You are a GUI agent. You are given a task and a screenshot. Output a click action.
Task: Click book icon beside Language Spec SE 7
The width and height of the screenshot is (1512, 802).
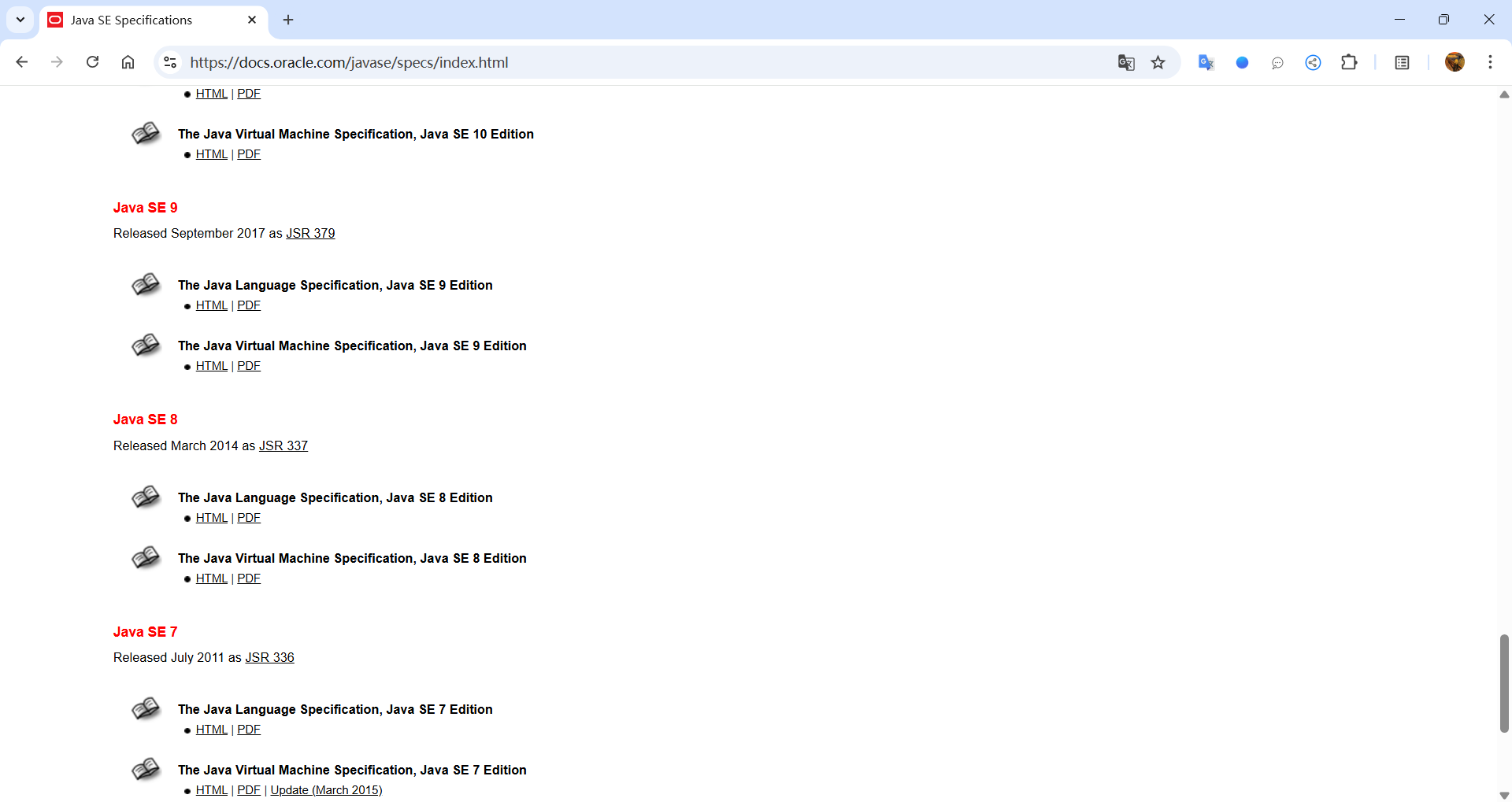coord(146,709)
